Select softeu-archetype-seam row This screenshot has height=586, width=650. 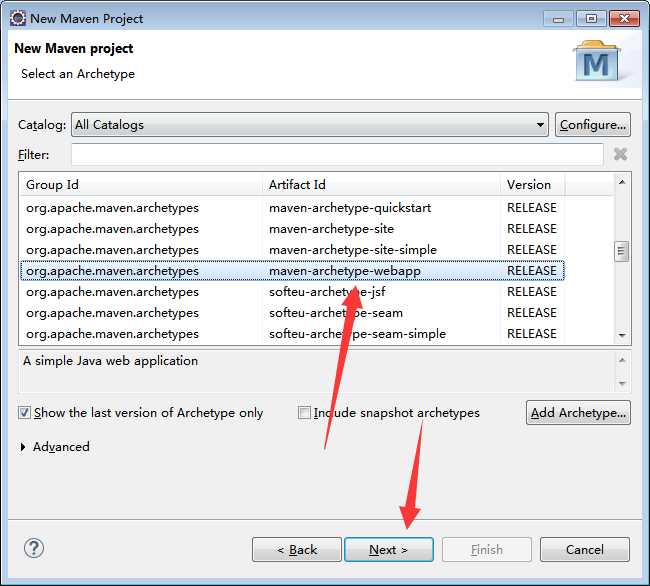pyautogui.click(x=292, y=313)
